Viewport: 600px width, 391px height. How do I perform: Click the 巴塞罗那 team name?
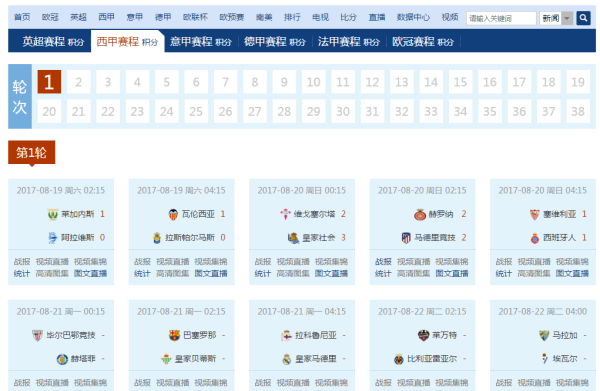pos(200,336)
